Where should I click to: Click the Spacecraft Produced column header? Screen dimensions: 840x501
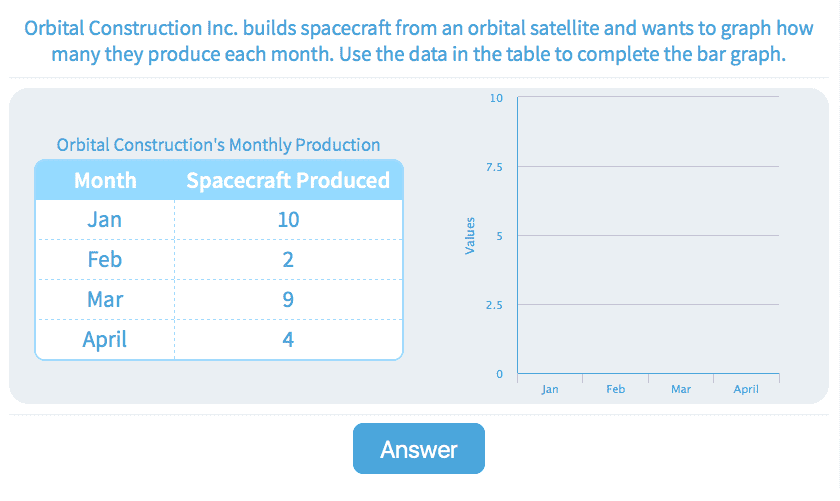pyautogui.click(x=288, y=180)
